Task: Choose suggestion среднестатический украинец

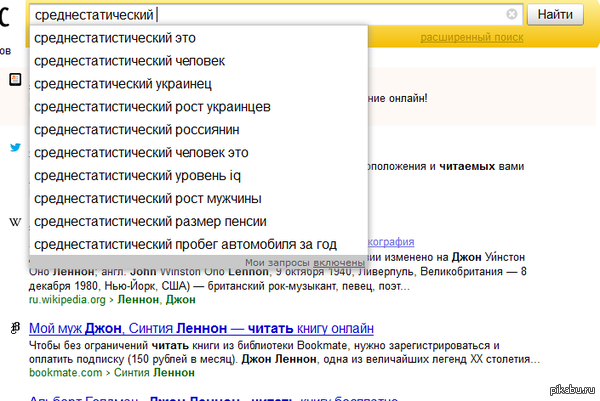Action: (199, 84)
